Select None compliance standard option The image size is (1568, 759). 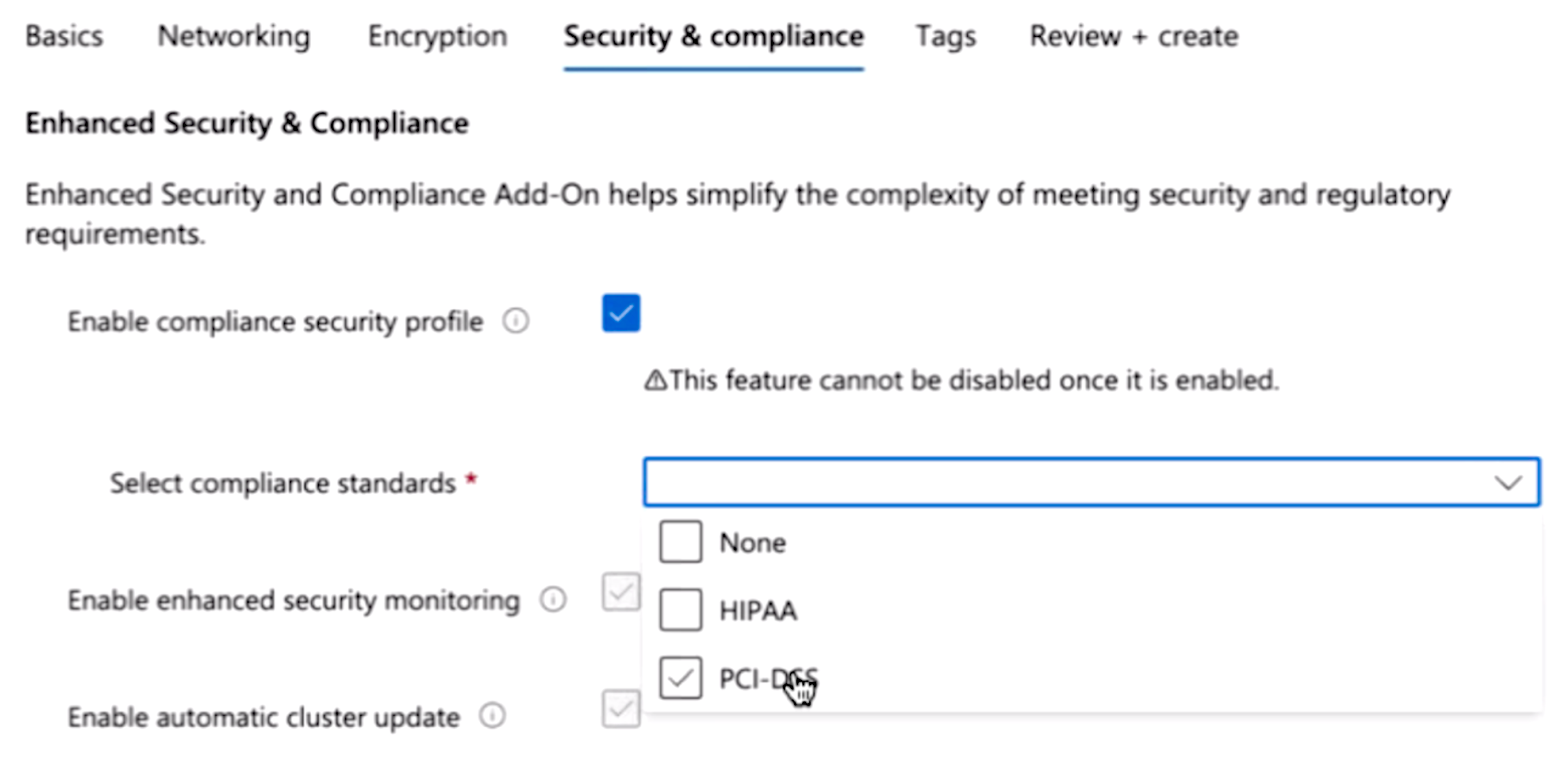[x=680, y=542]
